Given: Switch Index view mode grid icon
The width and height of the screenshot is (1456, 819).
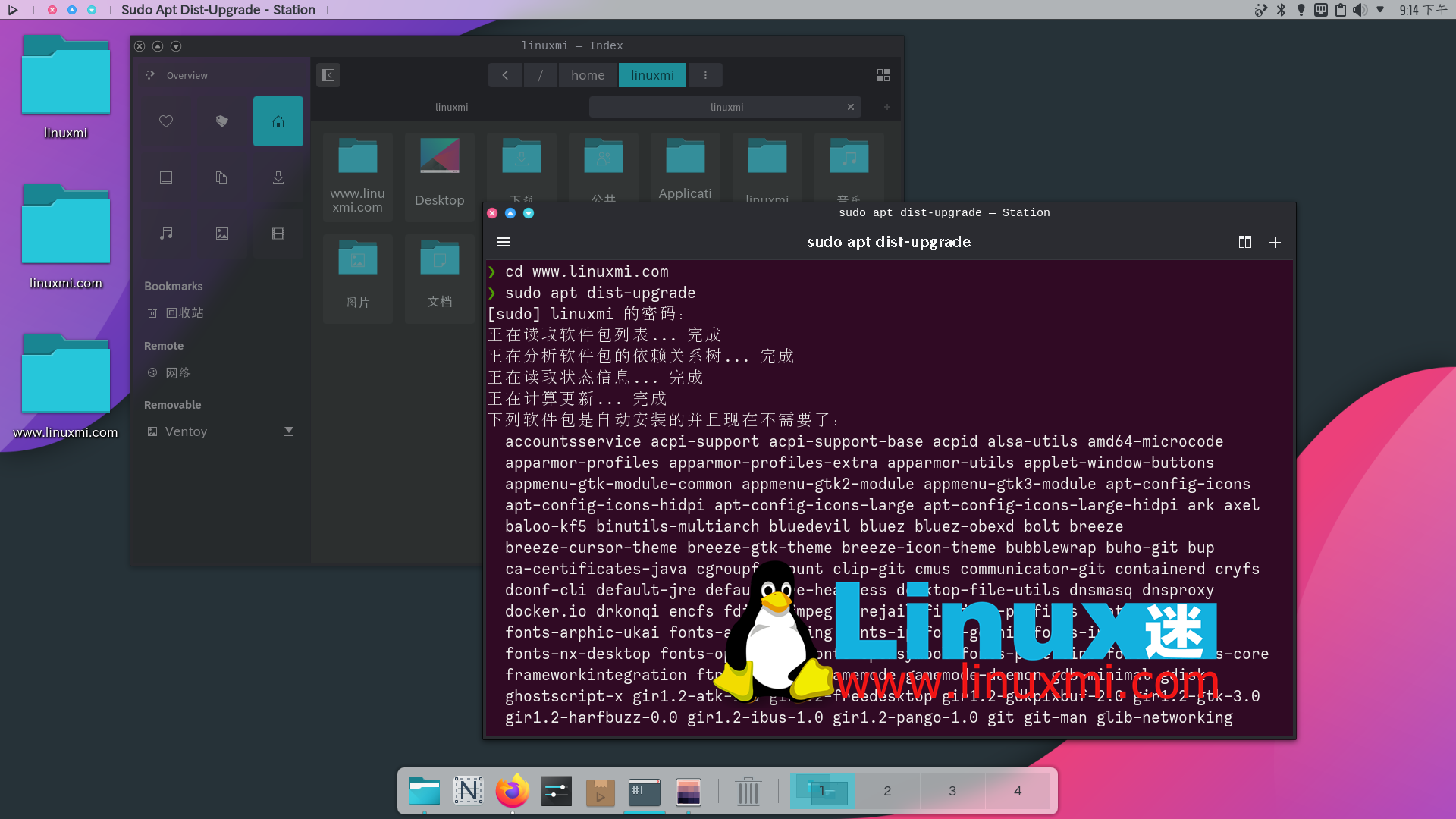Looking at the screenshot, I should [x=883, y=75].
